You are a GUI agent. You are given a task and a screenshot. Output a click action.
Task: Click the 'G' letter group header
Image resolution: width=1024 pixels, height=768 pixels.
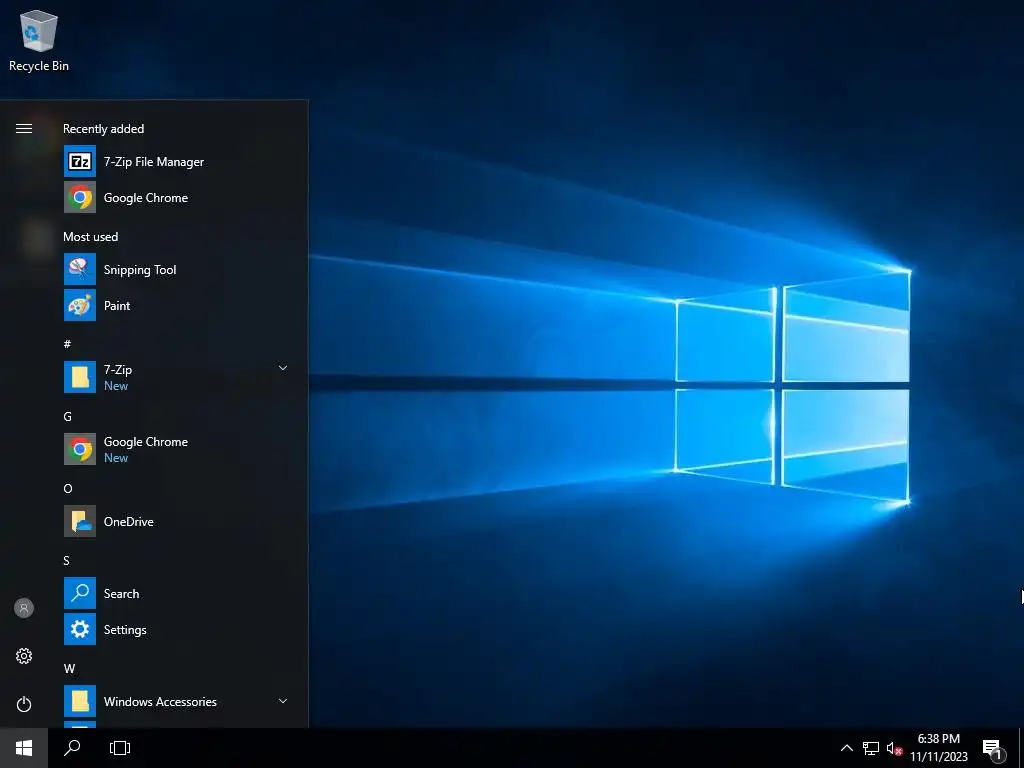point(67,416)
